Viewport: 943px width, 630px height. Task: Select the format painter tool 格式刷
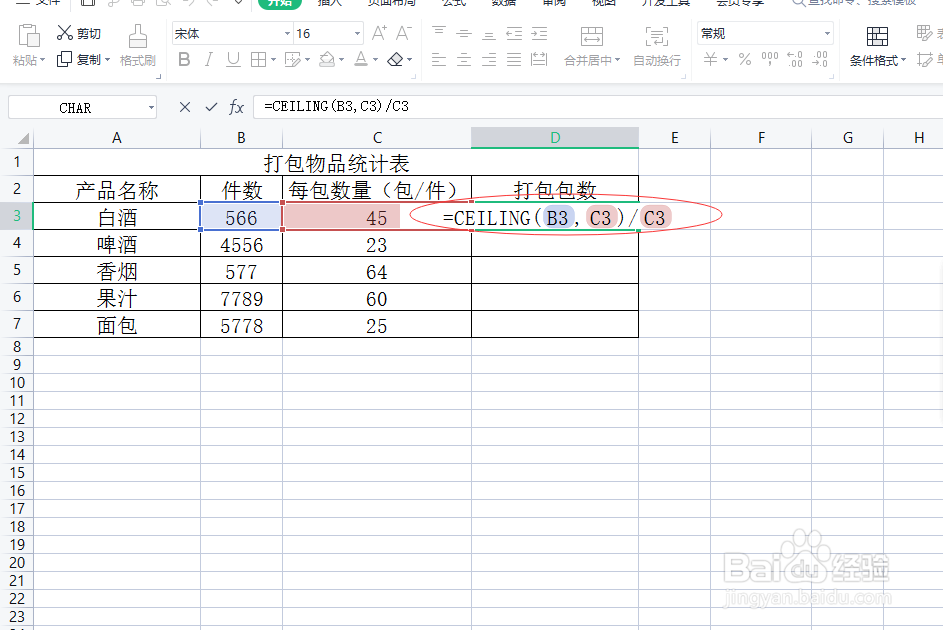pos(137,60)
